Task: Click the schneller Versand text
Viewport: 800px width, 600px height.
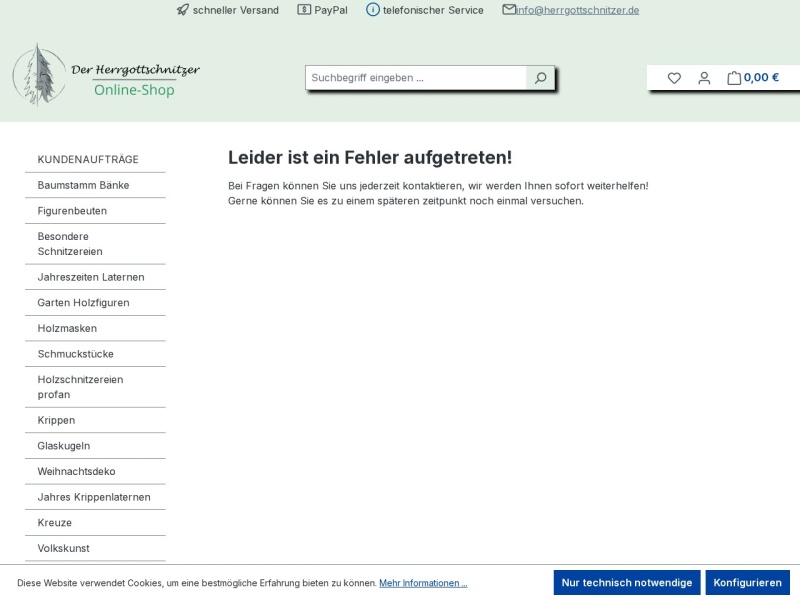Action: (236, 10)
